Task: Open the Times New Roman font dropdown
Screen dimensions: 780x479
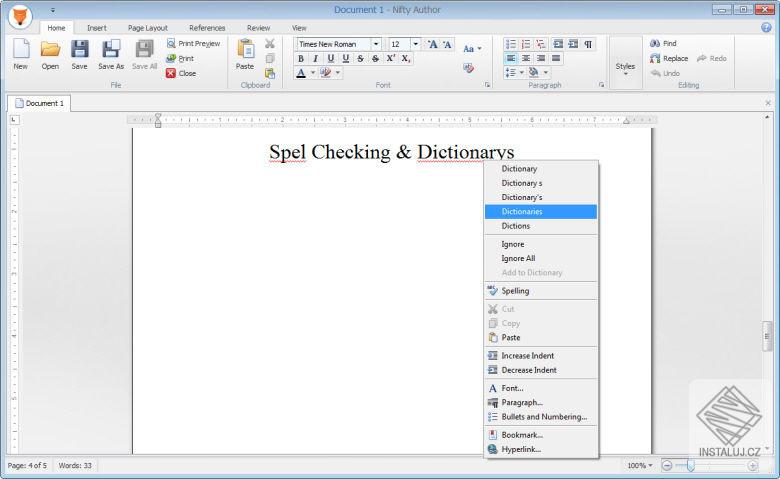Action: [x=376, y=44]
